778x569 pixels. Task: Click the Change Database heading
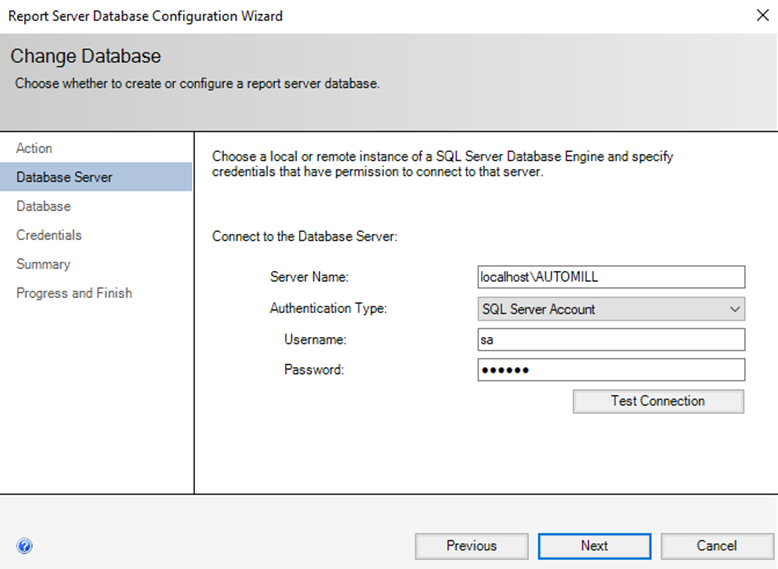(85, 56)
